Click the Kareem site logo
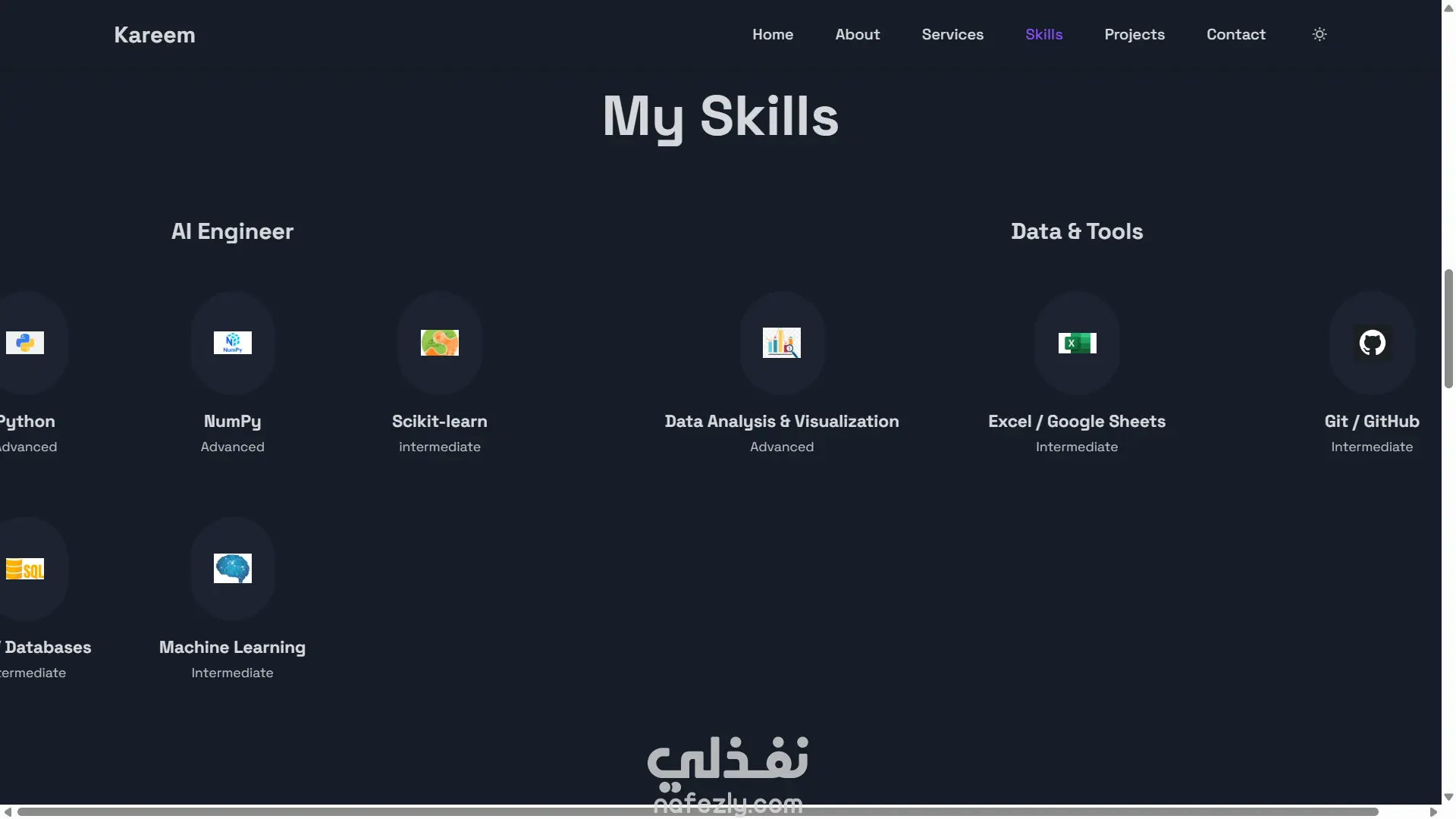 coord(155,35)
